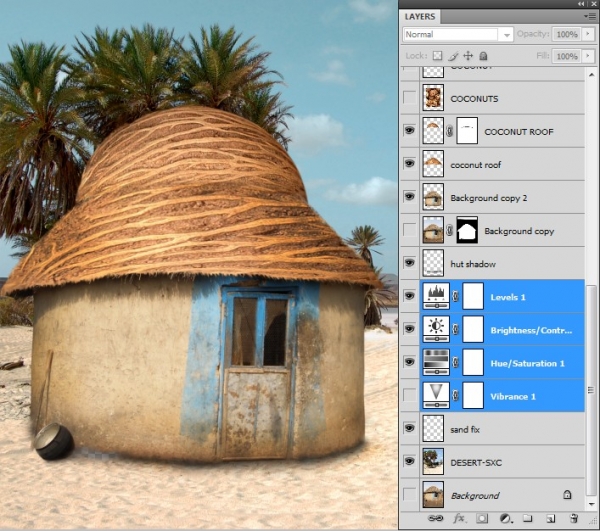Screen dimensions: 600x531
Task: Click the link layers icon at panel bottom
Action: [x=435, y=518]
